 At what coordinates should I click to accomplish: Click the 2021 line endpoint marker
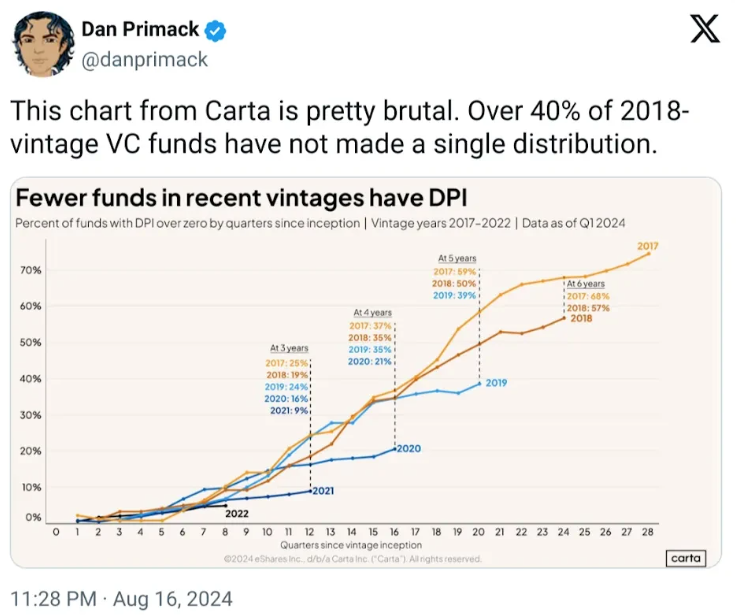pyautogui.click(x=311, y=491)
